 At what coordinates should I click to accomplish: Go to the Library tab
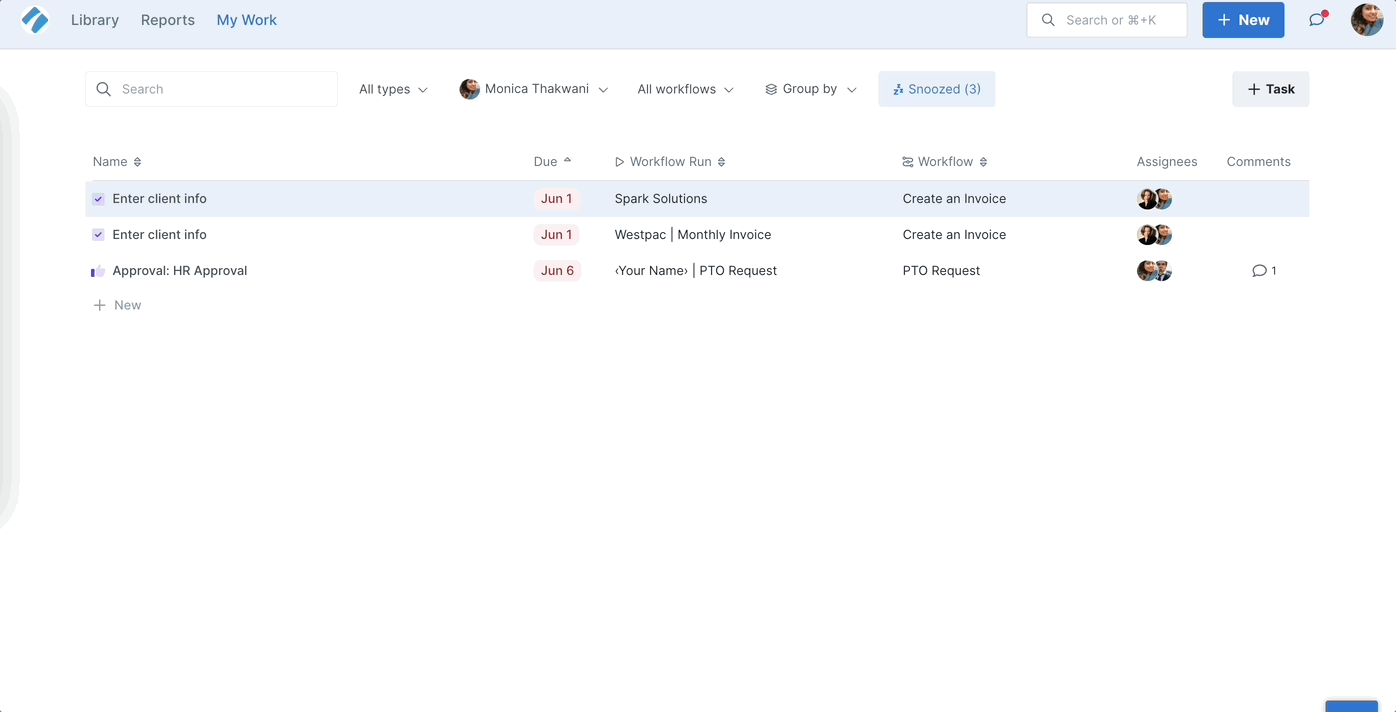(x=95, y=20)
